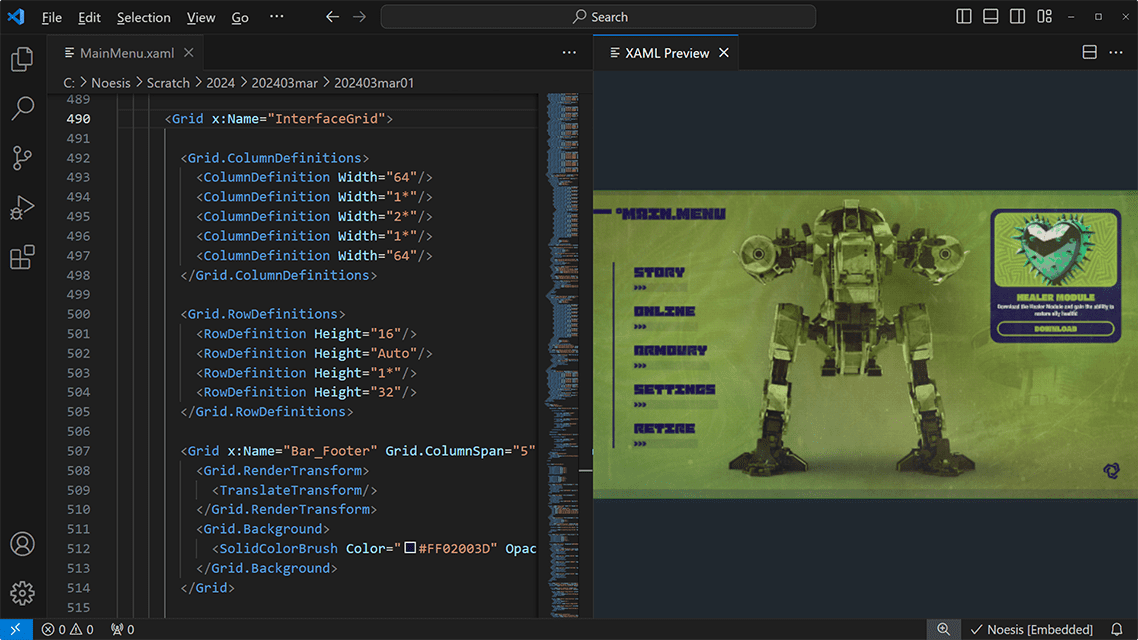Screen dimensions: 1138x640
Task: Open the Manage gear settings icon
Action: point(22,593)
